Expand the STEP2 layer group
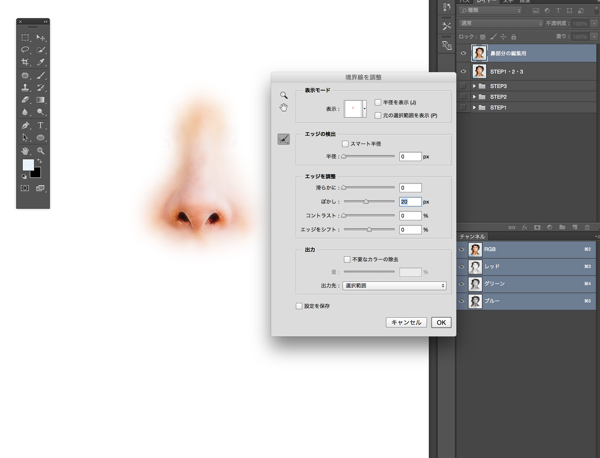 (x=474, y=97)
